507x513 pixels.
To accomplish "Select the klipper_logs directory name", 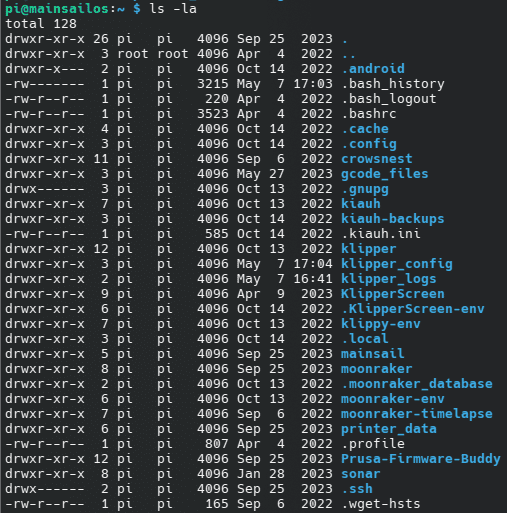I will pos(389,279).
